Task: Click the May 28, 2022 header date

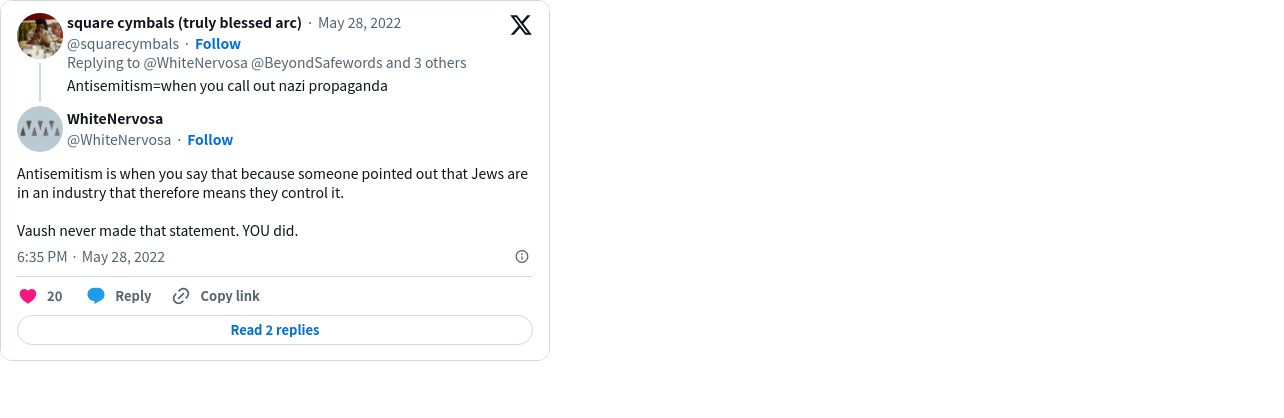Action: (359, 23)
